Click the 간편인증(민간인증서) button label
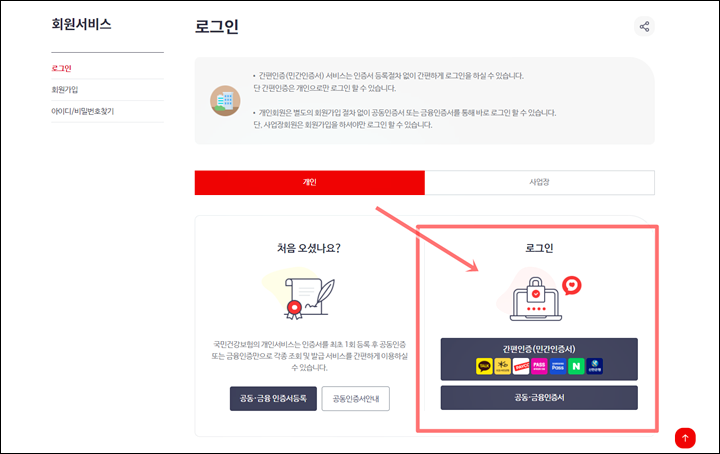 539,349
